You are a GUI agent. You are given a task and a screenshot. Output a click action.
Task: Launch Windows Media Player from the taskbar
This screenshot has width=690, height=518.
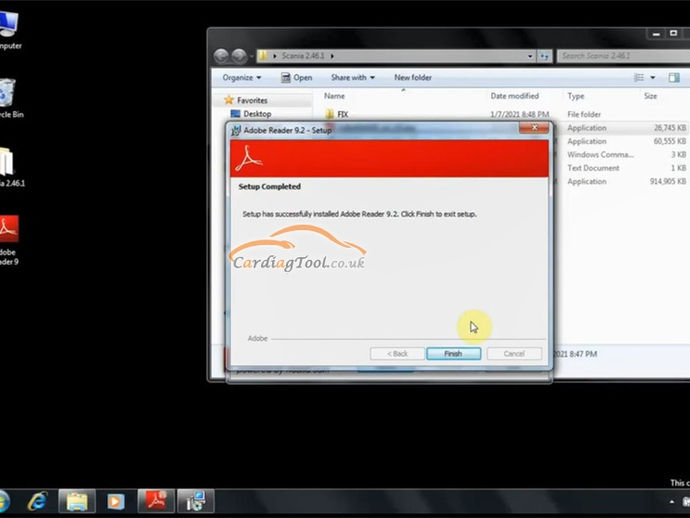click(x=116, y=501)
